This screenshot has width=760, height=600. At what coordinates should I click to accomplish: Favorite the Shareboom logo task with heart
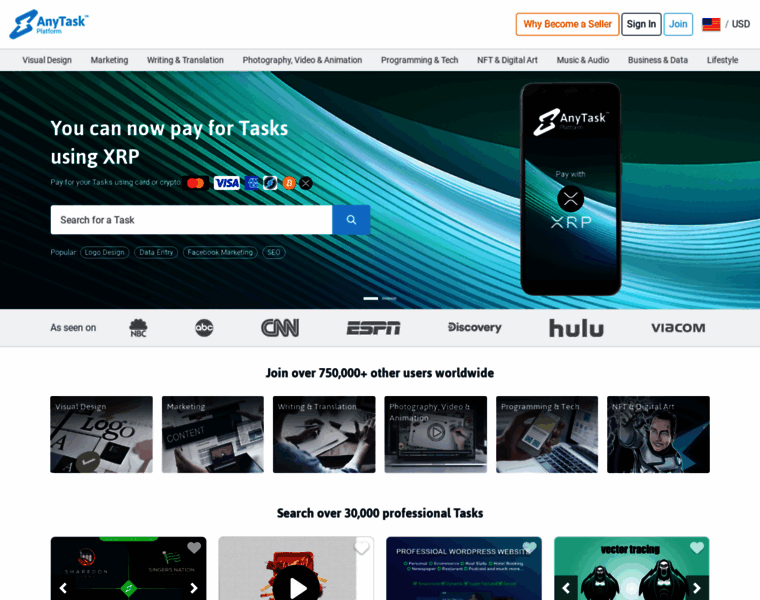pyautogui.click(x=194, y=548)
